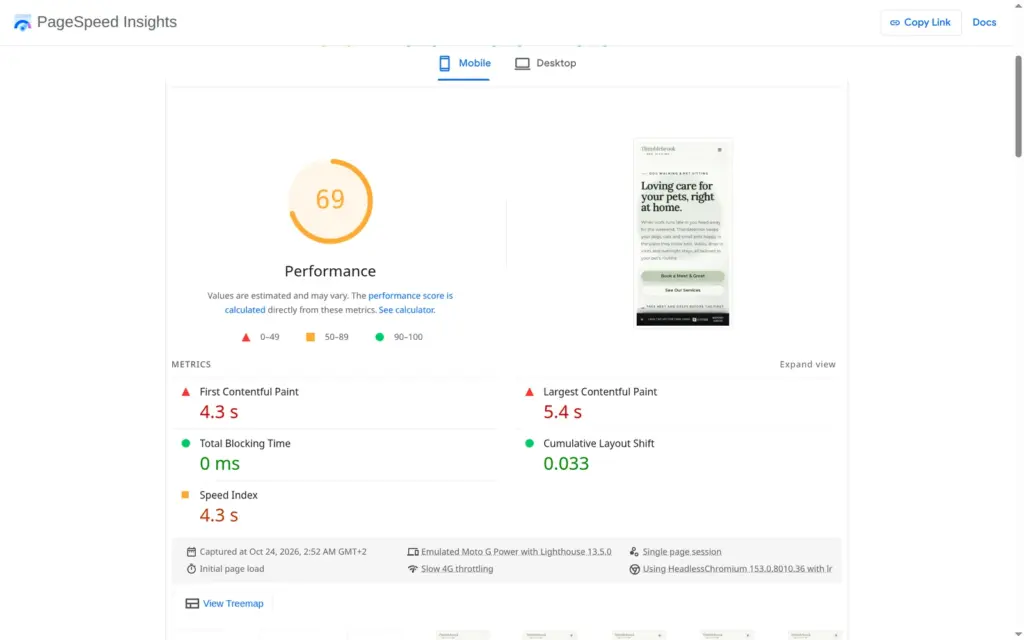Click the Captured at Oct 24, 2026 text
The height and width of the screenshot is (640, 1024).
coord(283,552)
